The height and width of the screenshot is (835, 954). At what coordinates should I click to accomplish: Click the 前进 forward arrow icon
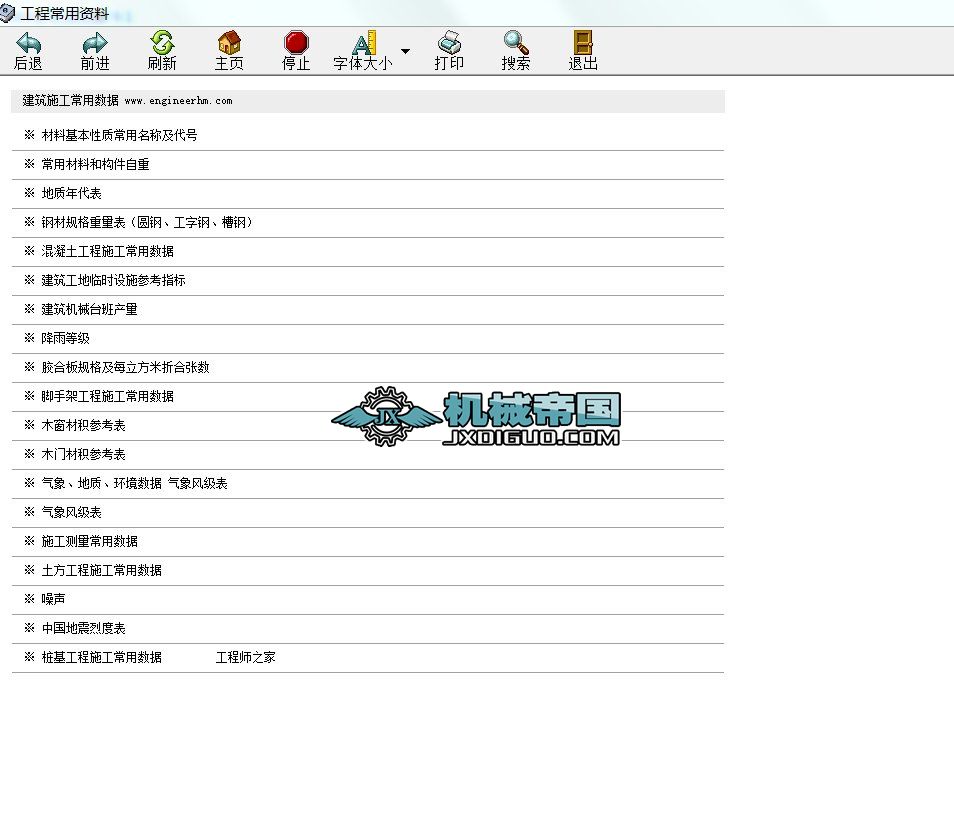tap(95, 43)
